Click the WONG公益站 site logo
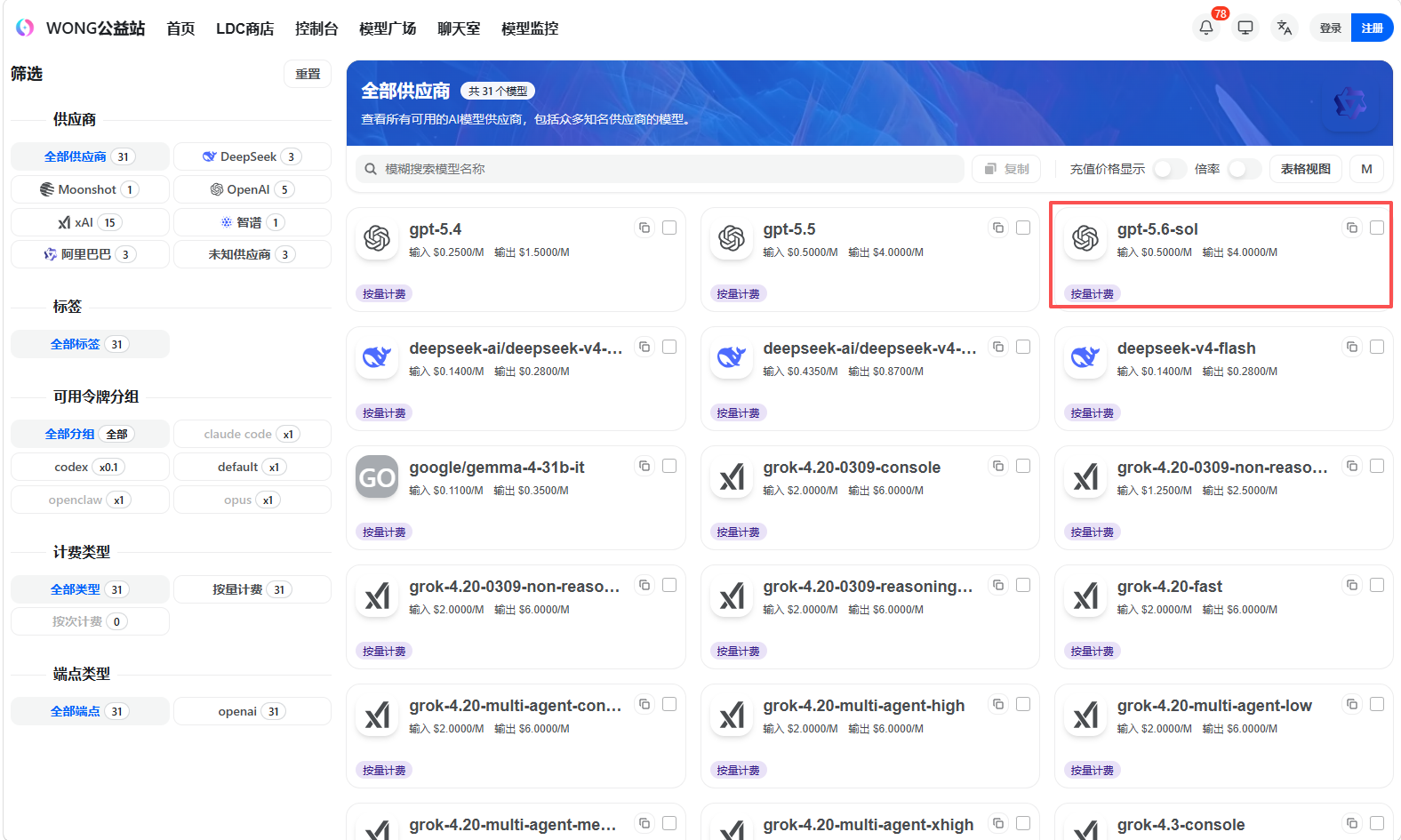The image size is (1401, 840). point(25,28)
